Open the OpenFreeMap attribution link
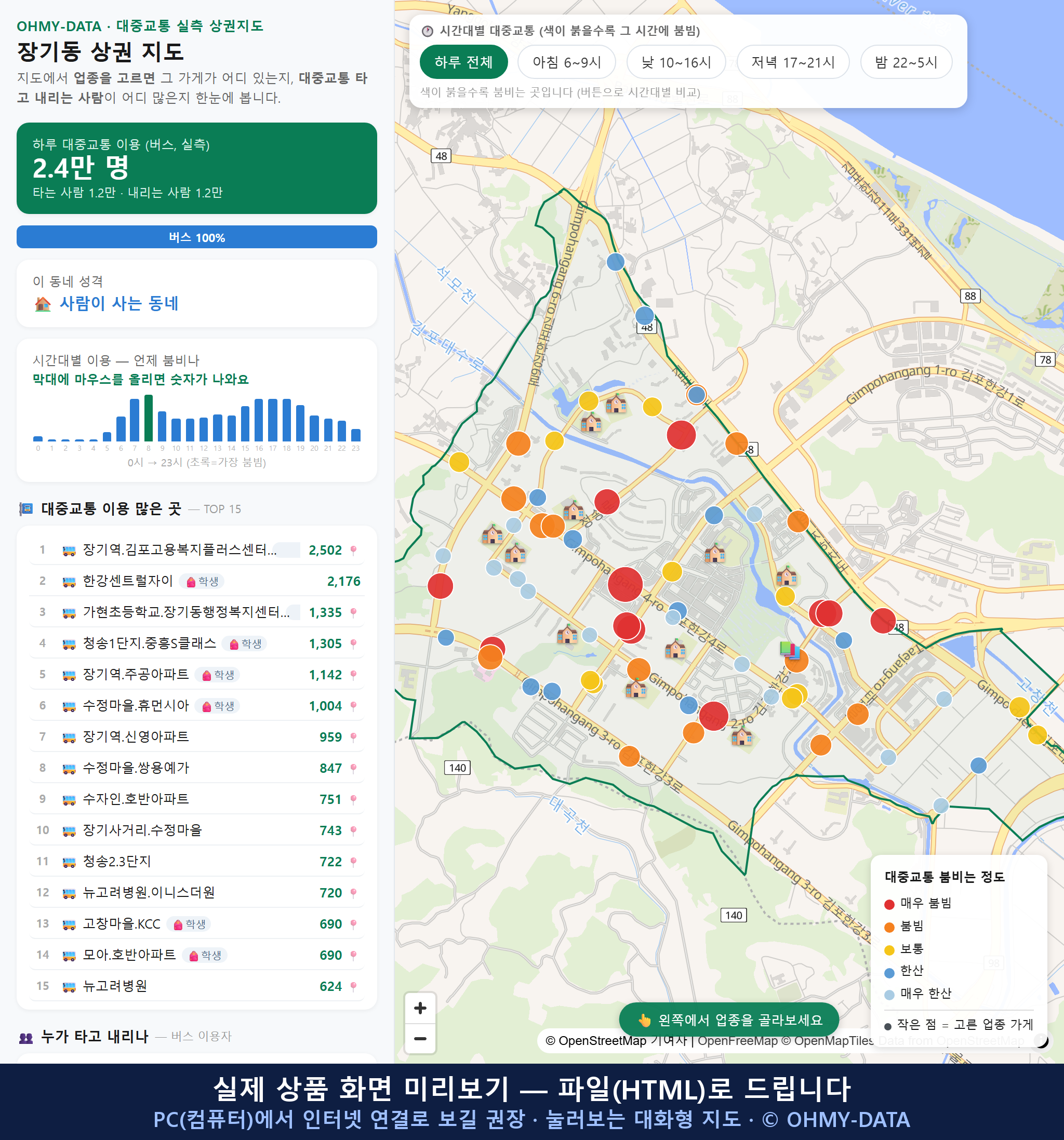The height and width of the screenshot is (1140, 1064). pyautogui.click(x=738, y=1041)
